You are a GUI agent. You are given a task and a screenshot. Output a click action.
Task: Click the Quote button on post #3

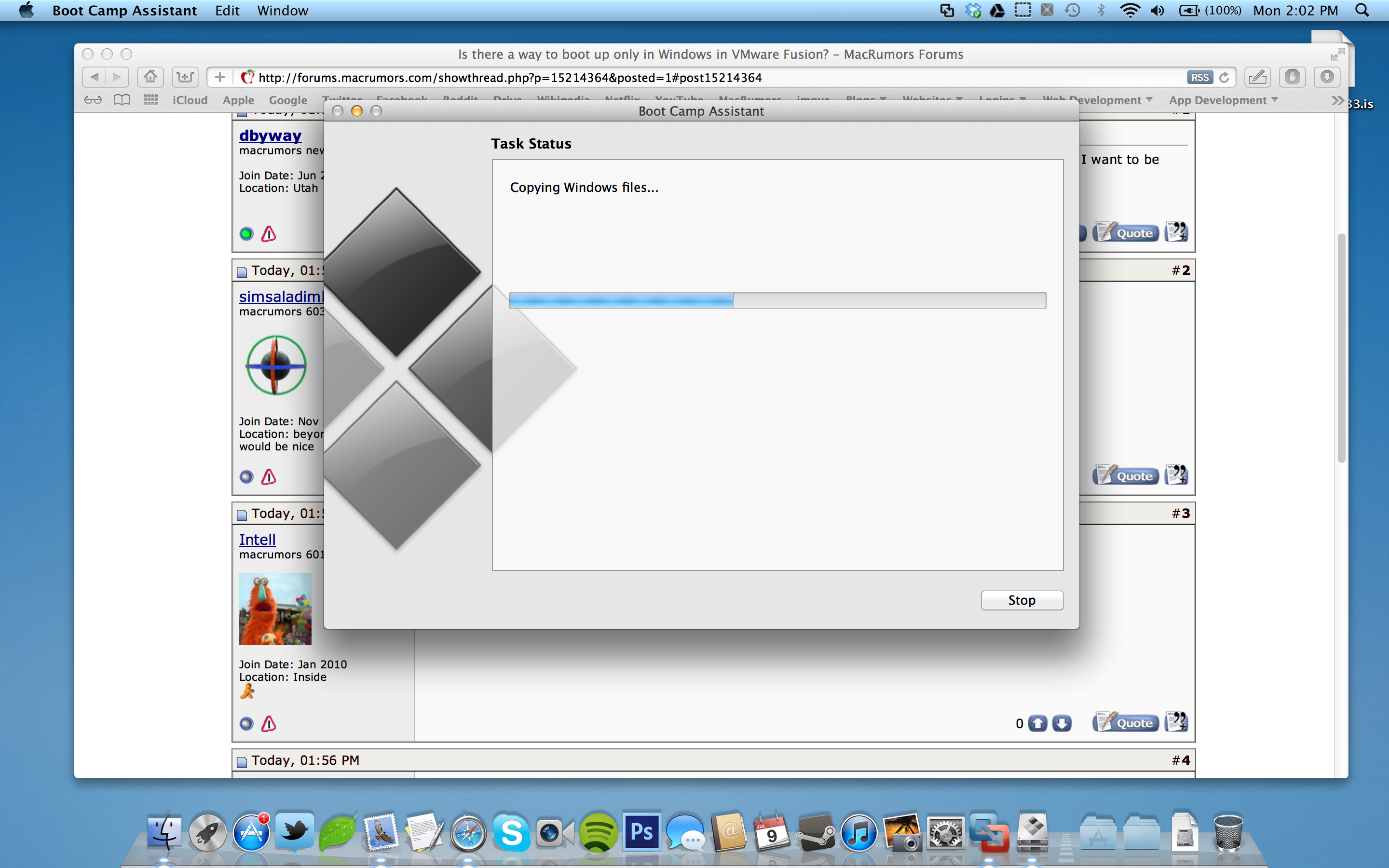tap(1126, 722)
